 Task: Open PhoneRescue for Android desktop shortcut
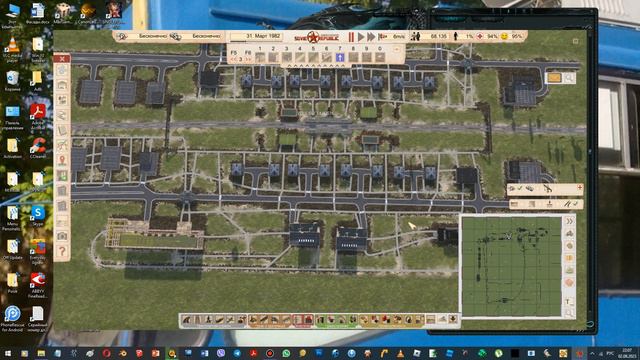[12, 318]
